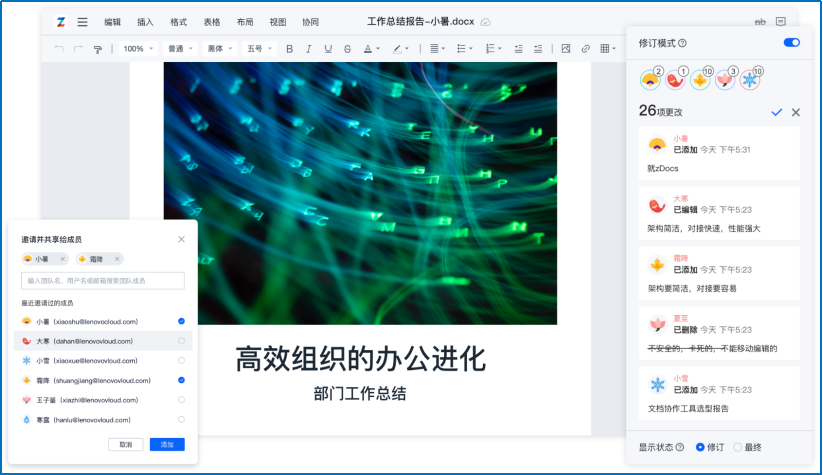This screenshot has width=823, height=475.
Task: Open the 普通 paragraph style dropdown
Action: click(x=180, y=49)
